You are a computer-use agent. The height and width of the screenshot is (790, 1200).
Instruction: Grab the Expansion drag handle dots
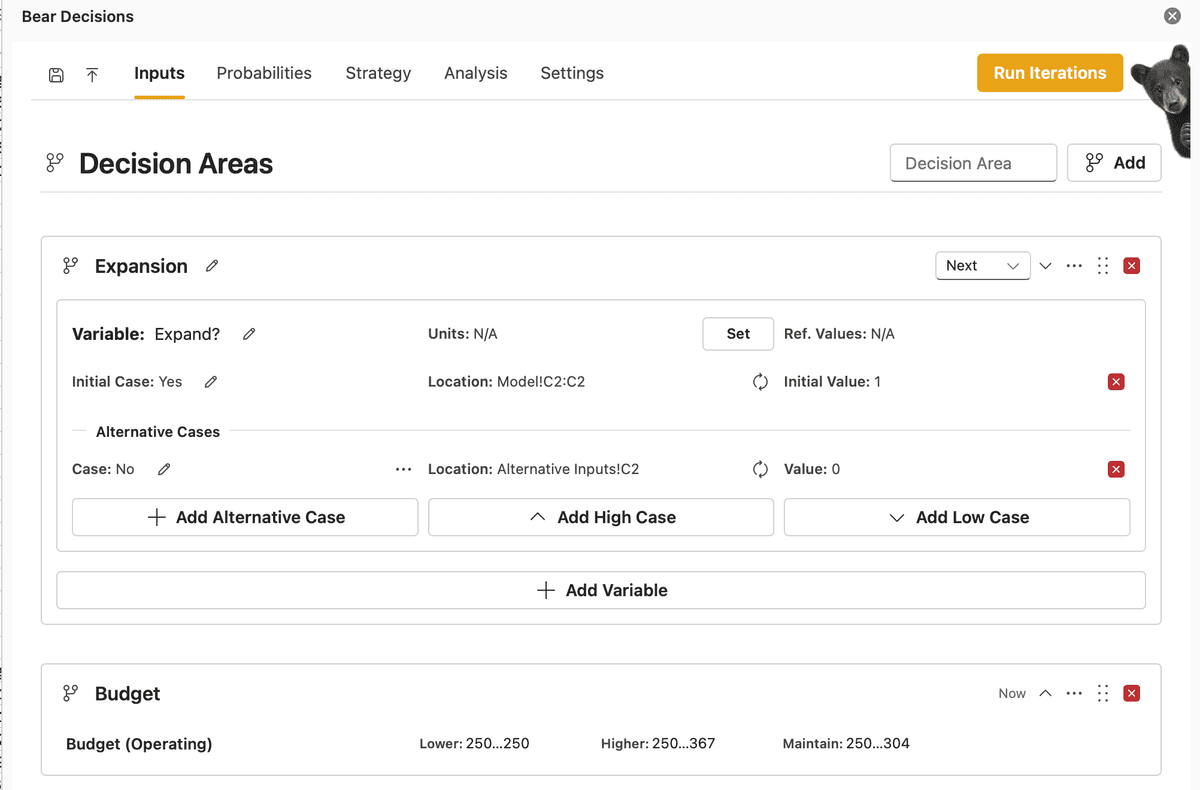pos(1103,266)
